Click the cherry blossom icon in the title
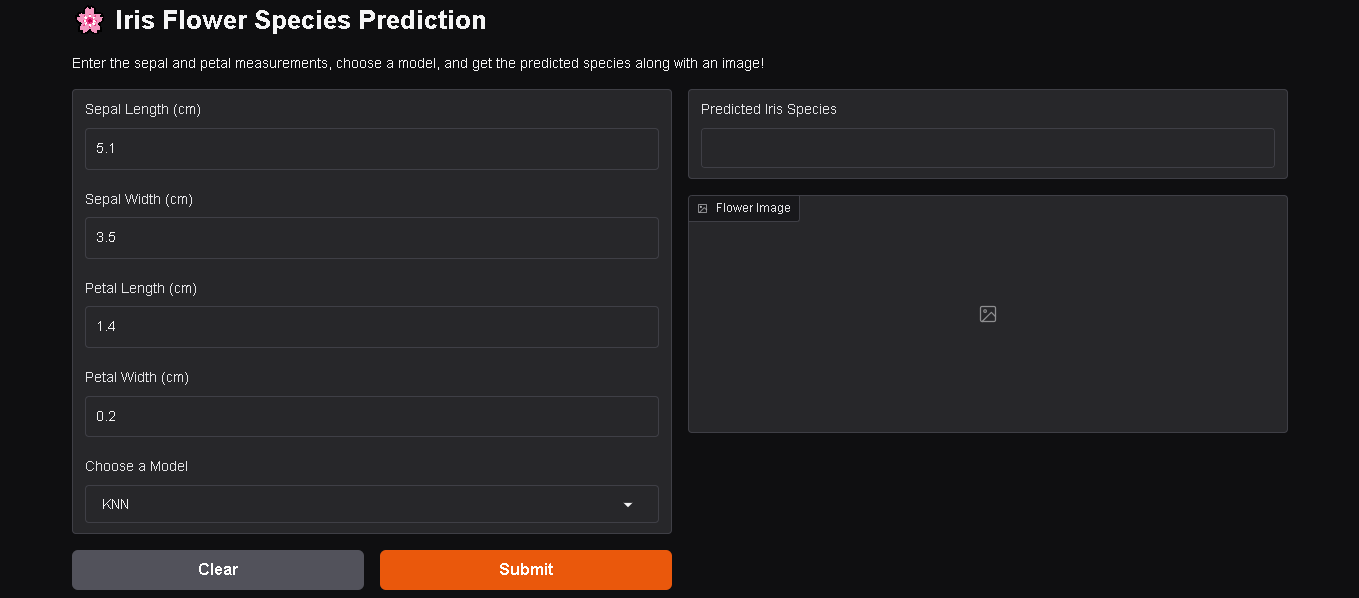The width and height of the screenshot is (1359, 598). [90, 20]
